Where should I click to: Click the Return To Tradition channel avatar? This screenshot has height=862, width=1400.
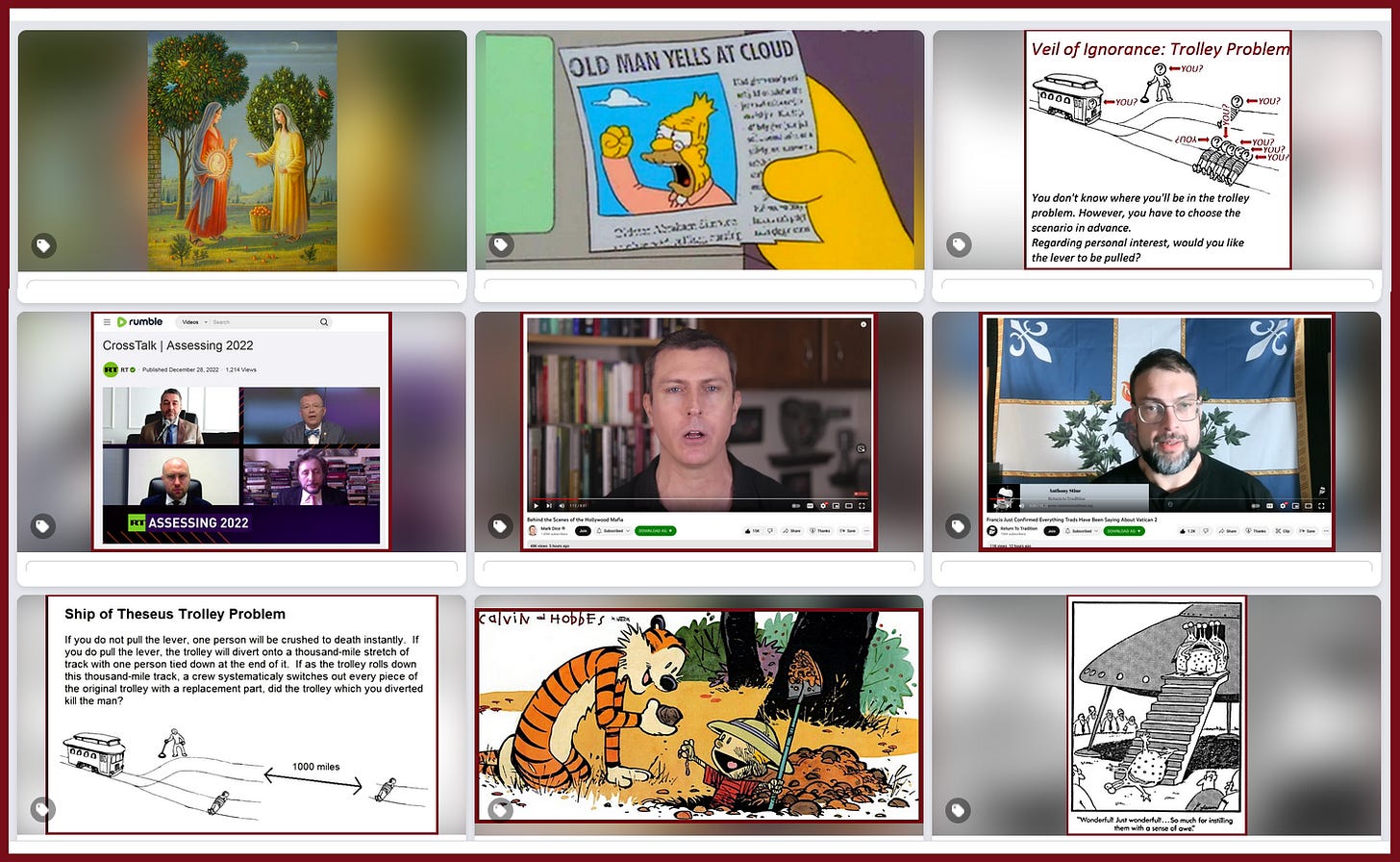click(x=992, y=531)
